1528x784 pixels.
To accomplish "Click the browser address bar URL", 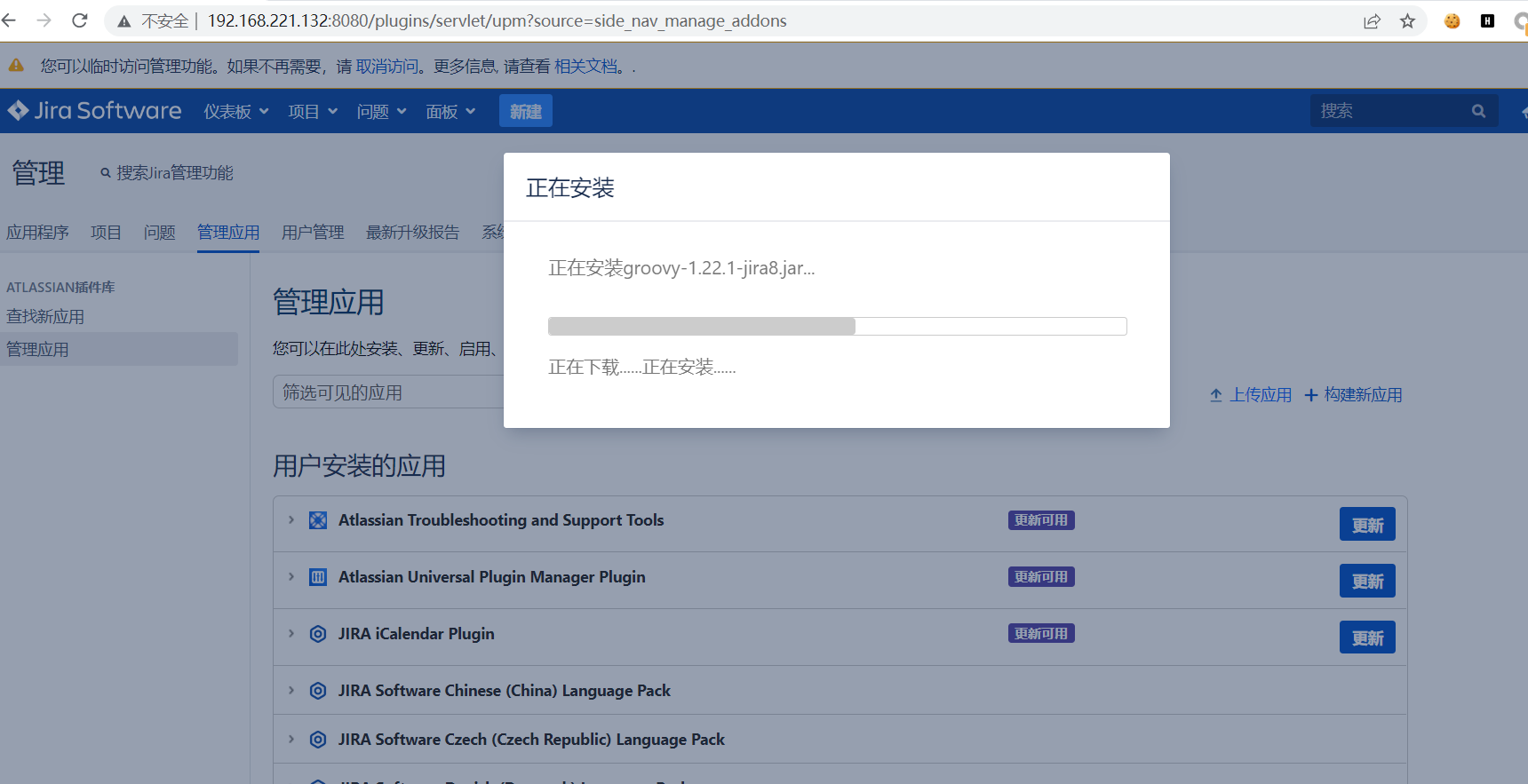I will pyautogui.click(x=497, y=21).
